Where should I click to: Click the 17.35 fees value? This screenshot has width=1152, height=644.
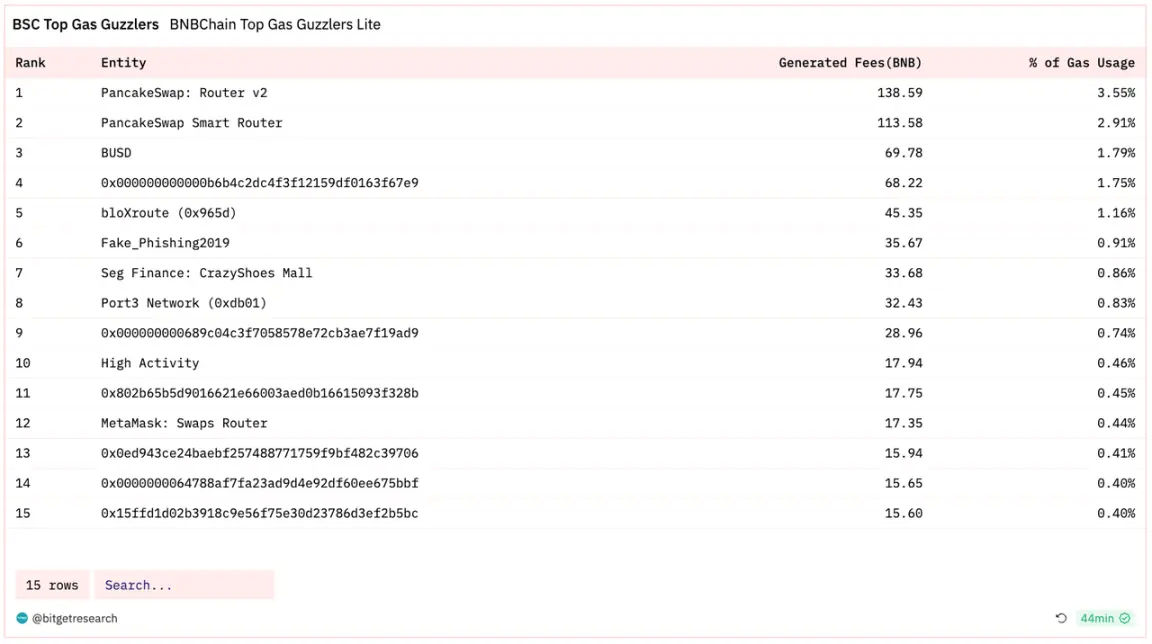(x=903, y=424)
